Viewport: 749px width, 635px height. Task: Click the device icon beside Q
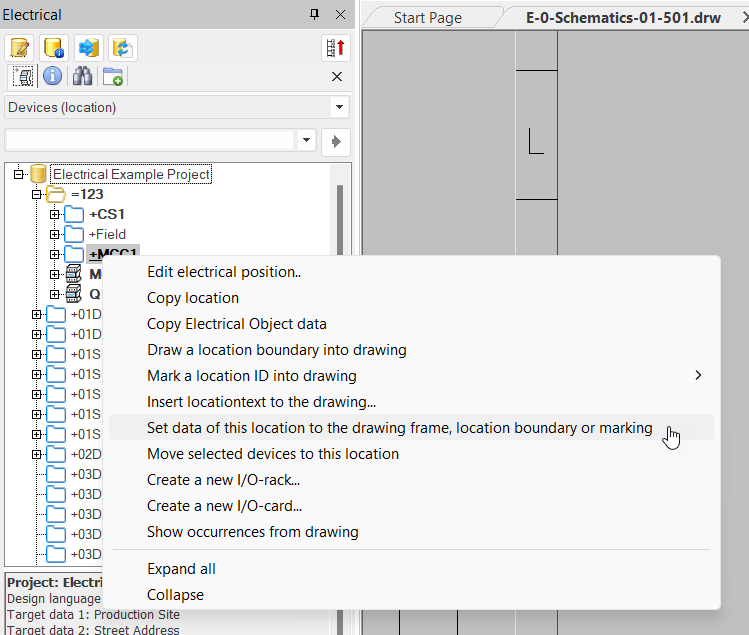(x=74, y=293)
